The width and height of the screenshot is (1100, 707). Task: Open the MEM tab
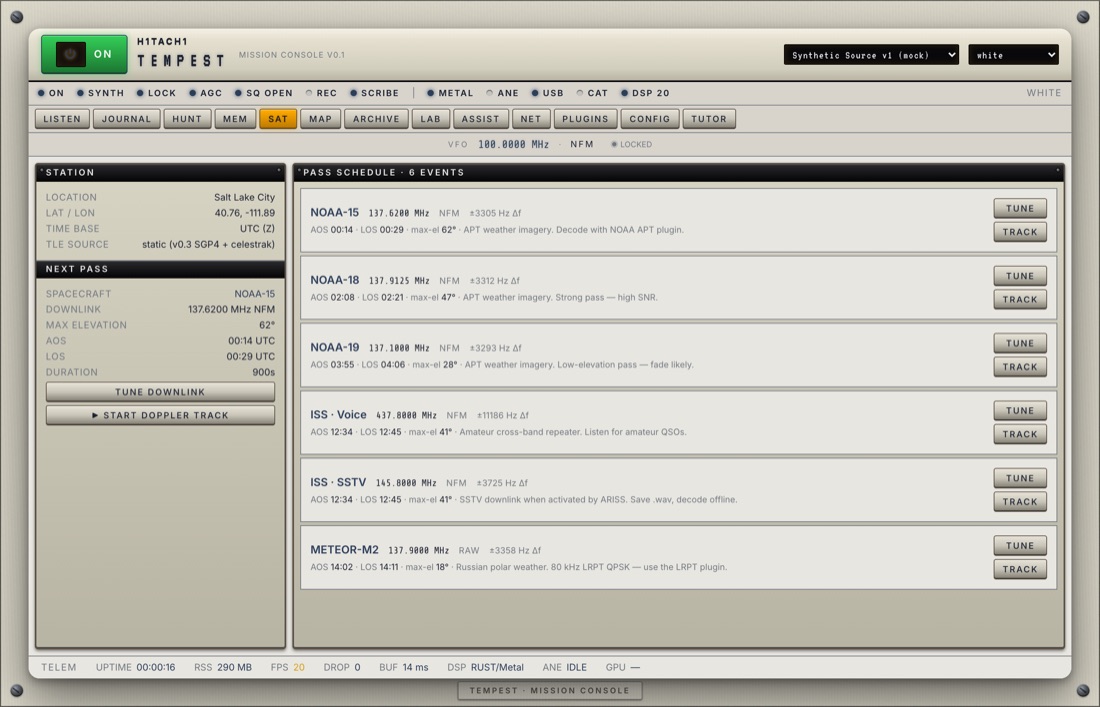click(x=235, y=119)
